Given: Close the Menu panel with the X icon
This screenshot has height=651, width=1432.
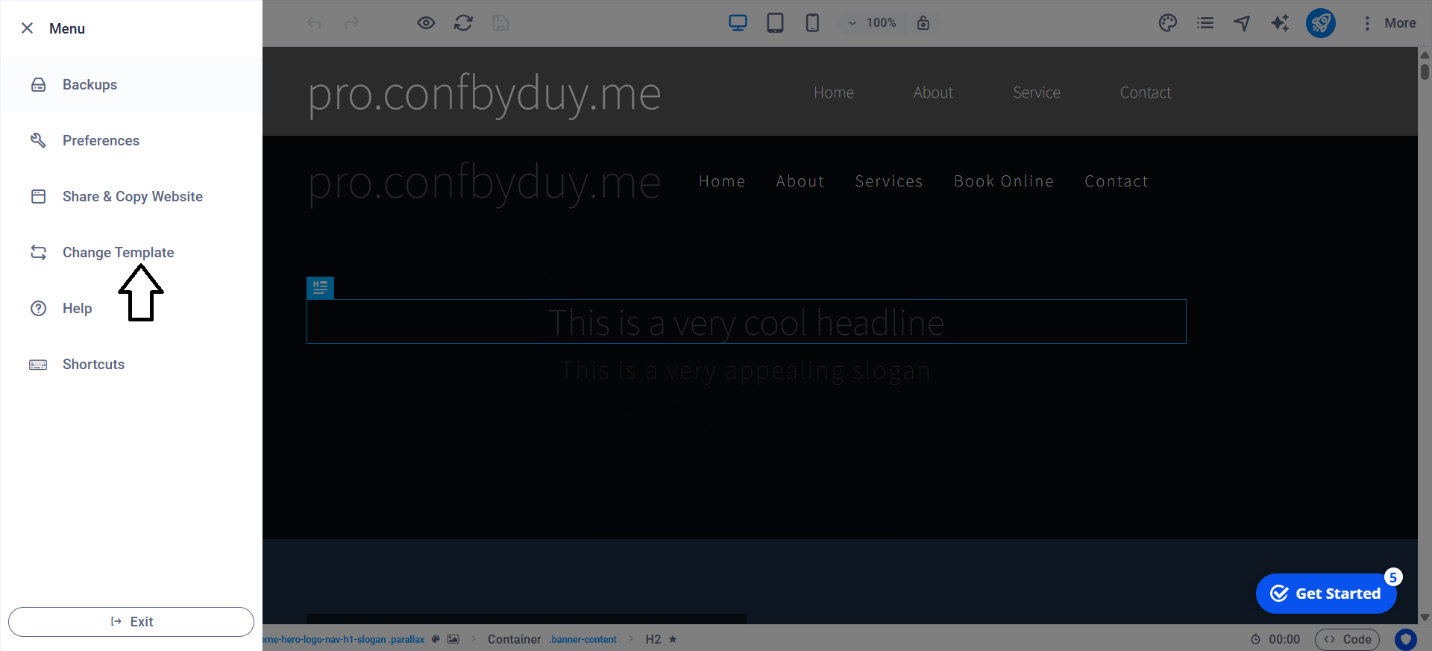Looking at the screenshot, I should pos(27,28).
